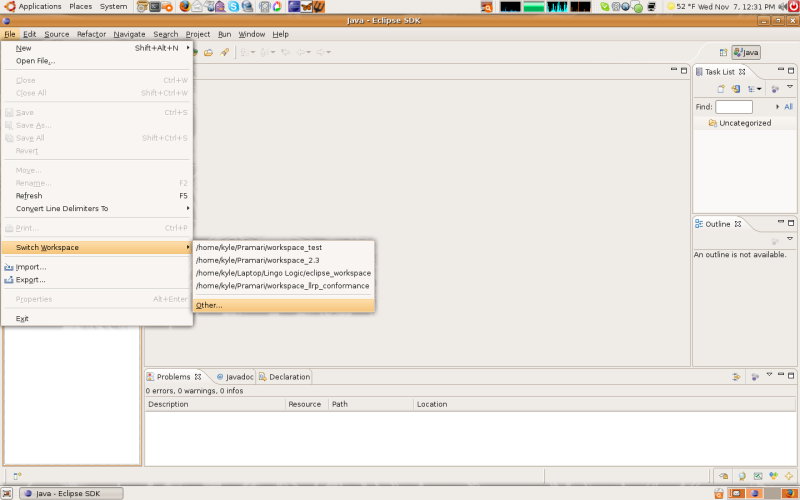The width and height of the screenshot is (800, 500).
Task: Click the shutdown power icon in top panel
Action: [793, 7]
